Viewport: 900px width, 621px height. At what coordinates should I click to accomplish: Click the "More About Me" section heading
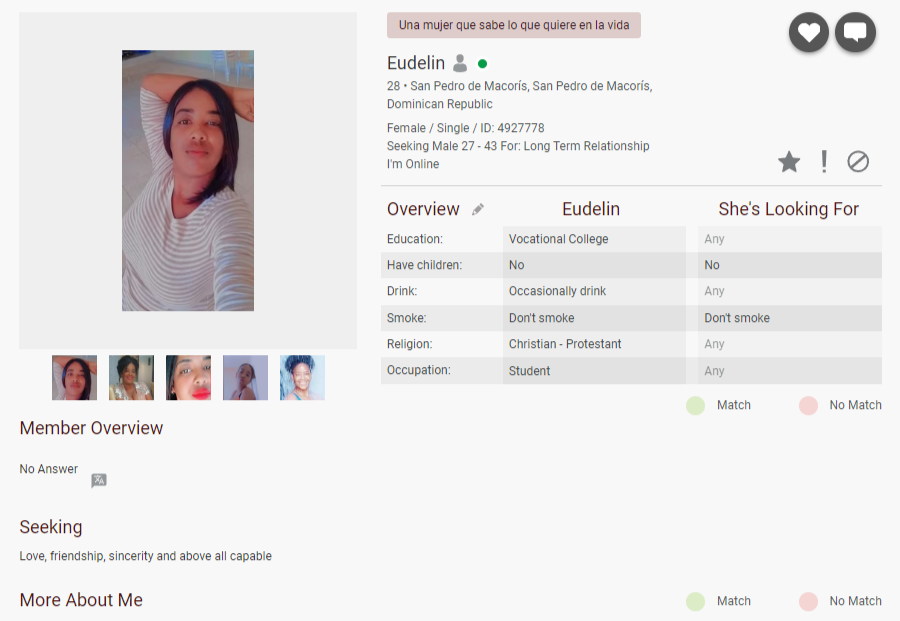pyautogui.click(x=81, y=600)
